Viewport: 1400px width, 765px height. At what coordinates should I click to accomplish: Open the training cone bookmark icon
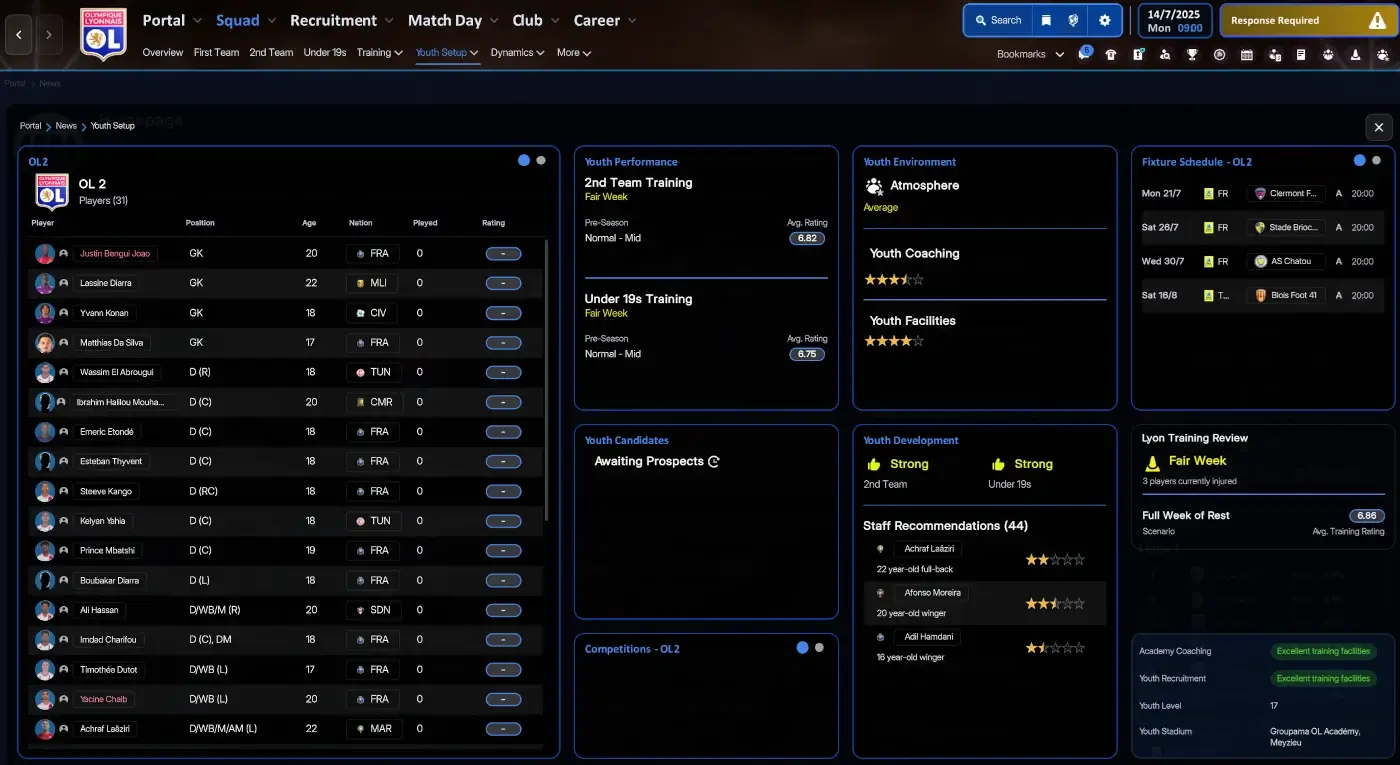[x=1355, y=54]
